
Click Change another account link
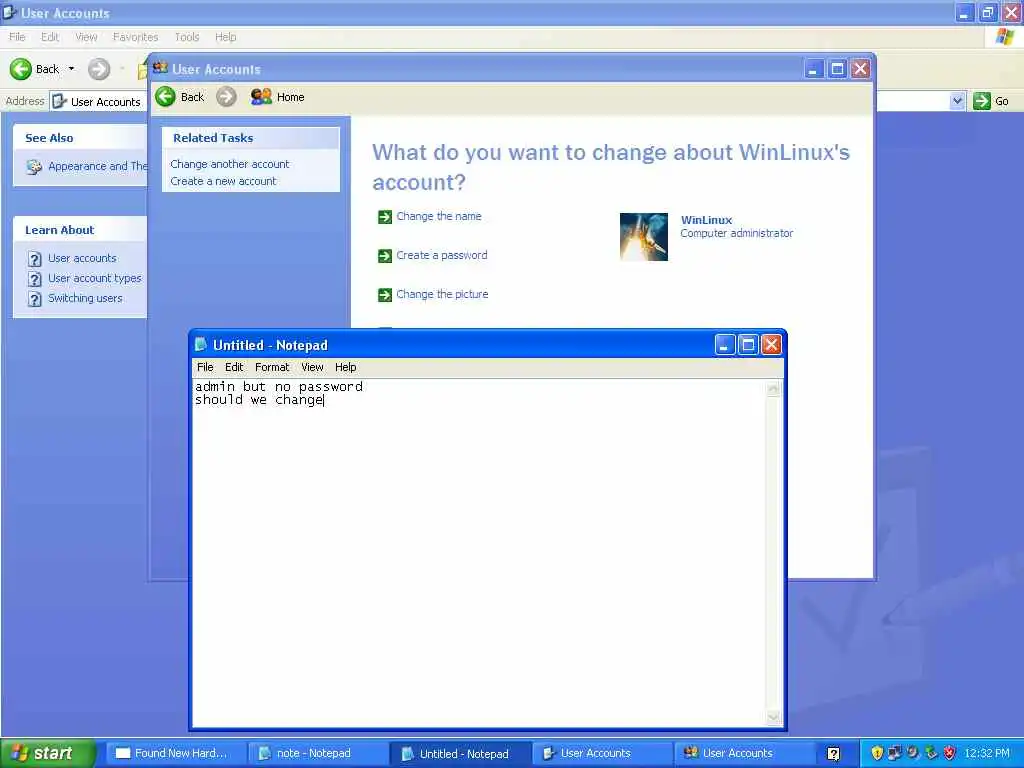[x=230, y=164]
